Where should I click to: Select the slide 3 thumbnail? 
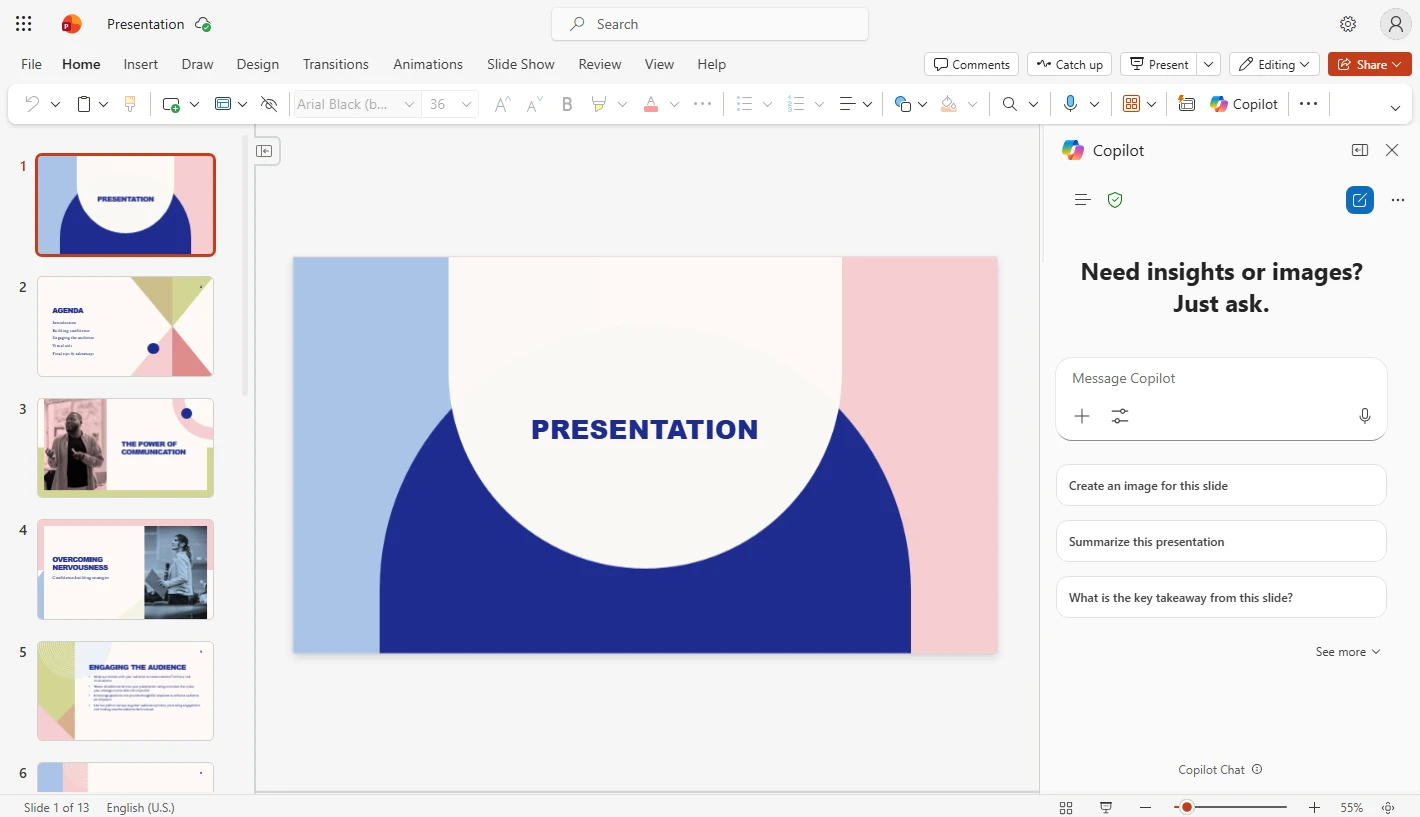click(125, 448)
